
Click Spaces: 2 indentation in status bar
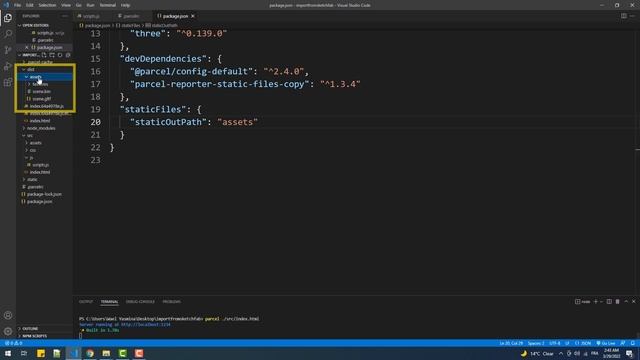[536, 343]
